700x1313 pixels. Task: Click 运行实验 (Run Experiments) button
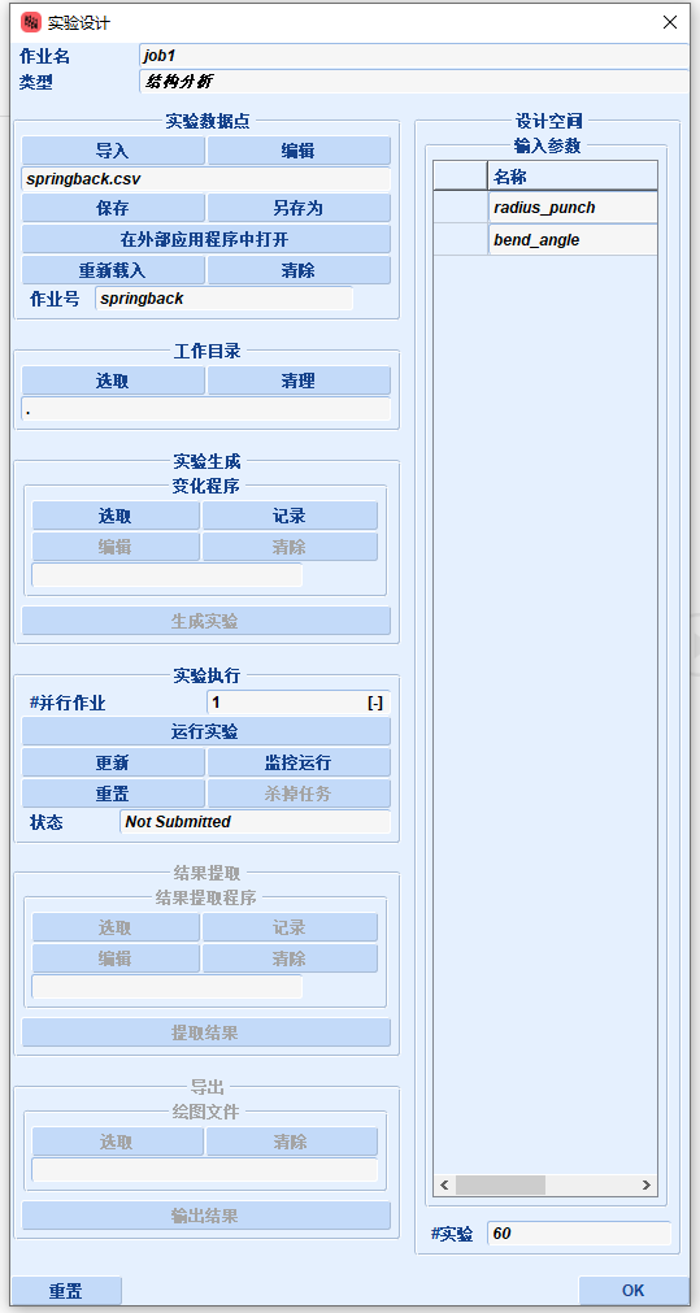pos(206,732)
